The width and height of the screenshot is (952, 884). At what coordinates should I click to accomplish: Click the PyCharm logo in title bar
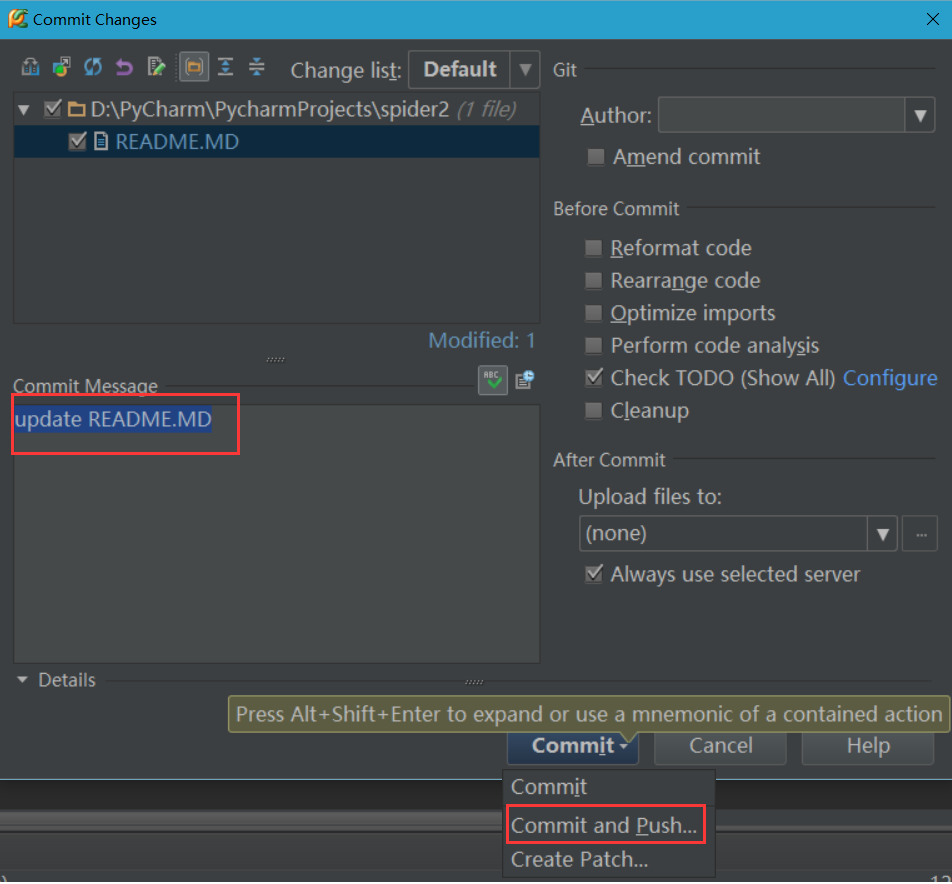[x=18, y=19]
